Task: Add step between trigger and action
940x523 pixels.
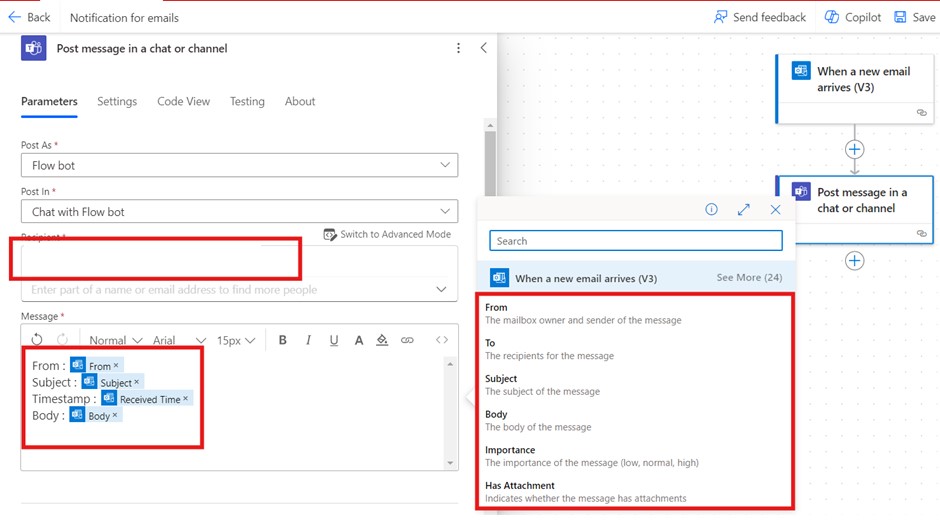Action: (854, 149)
